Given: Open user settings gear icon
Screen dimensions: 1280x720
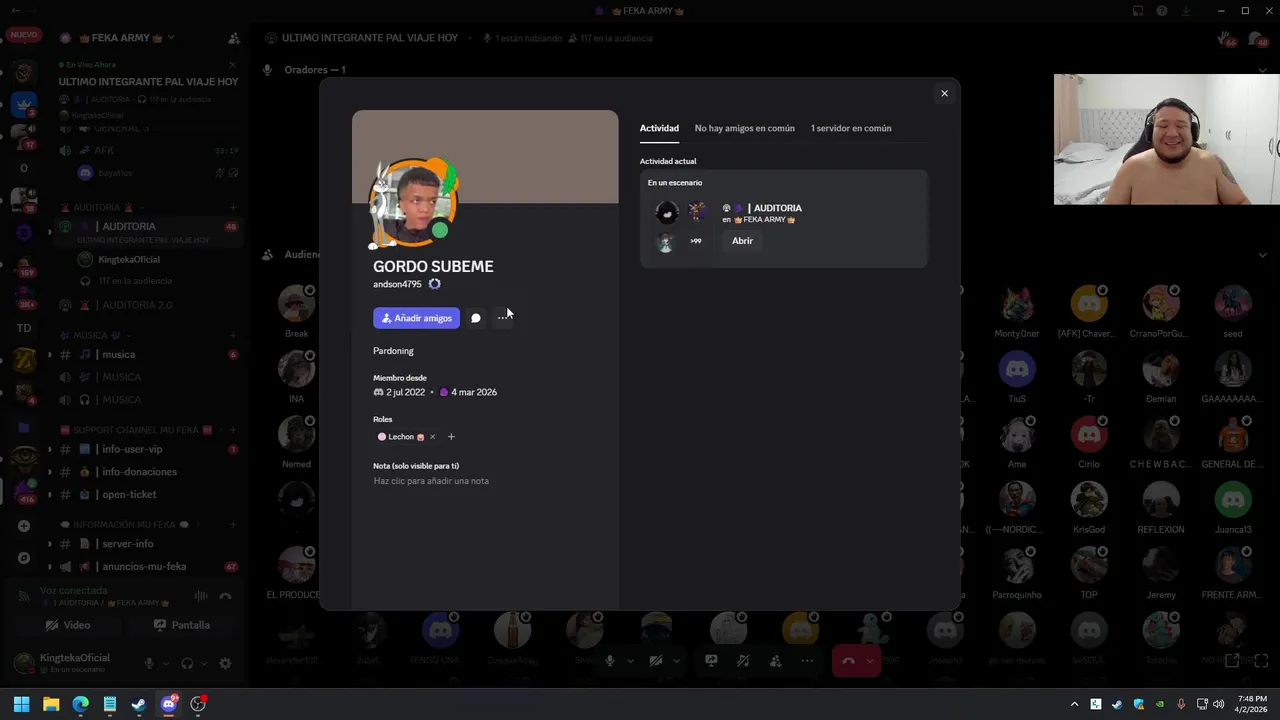Looking at the screenshot, I should tap(225, 663).
